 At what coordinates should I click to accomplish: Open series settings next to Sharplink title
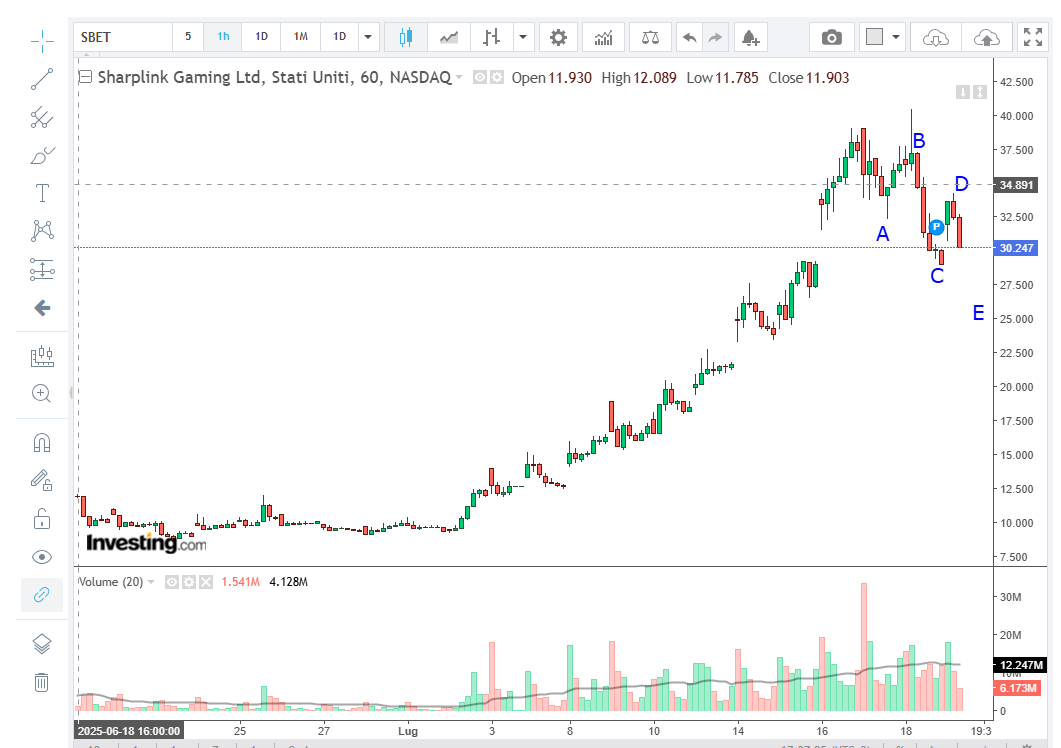point(497,78)
